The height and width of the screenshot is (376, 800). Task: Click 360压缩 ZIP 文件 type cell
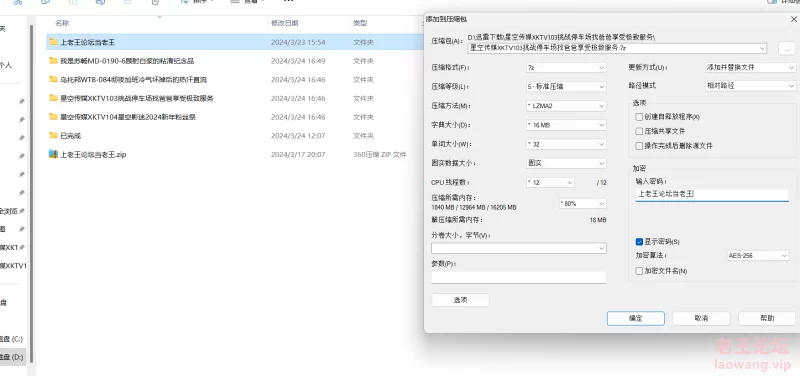pyautogui.click(x=380, y=154)
